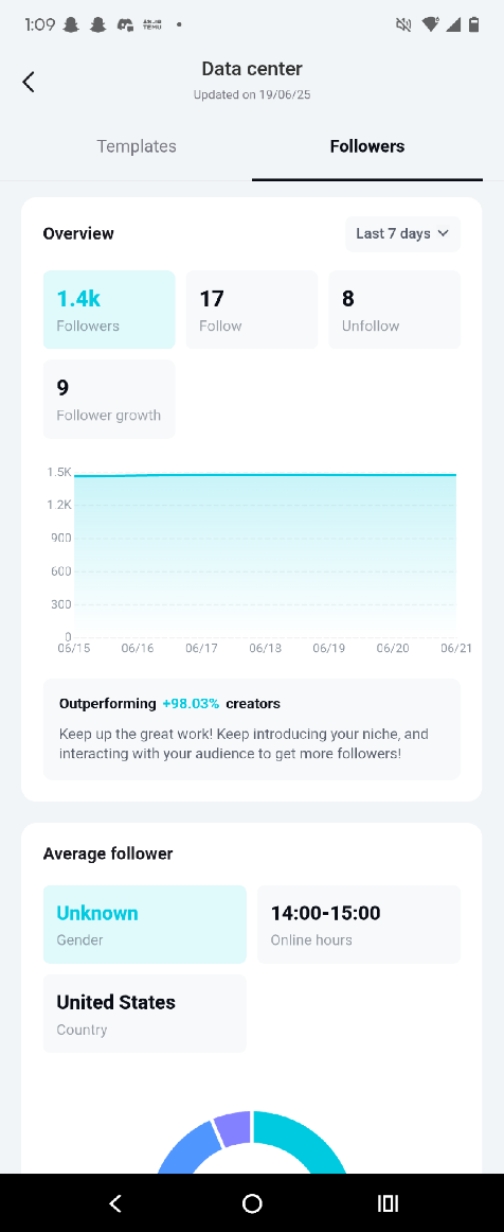
Task: Open the Android recent apps button
Action: [388, 1203]
